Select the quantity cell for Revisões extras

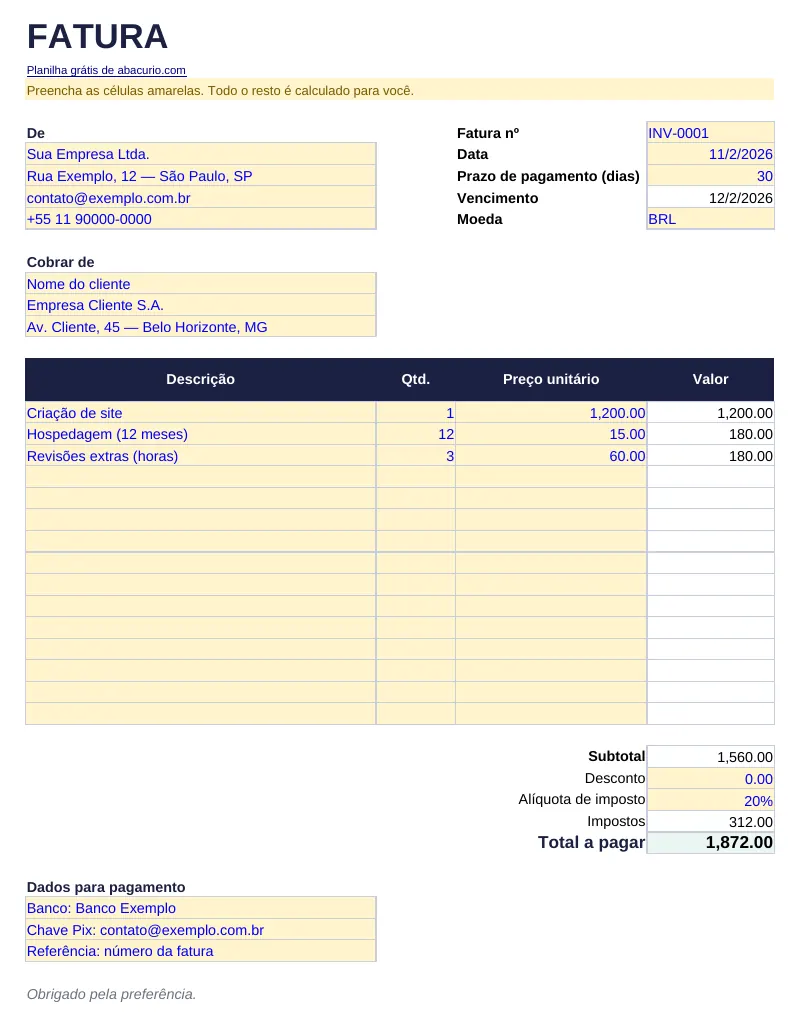[416, 455]
